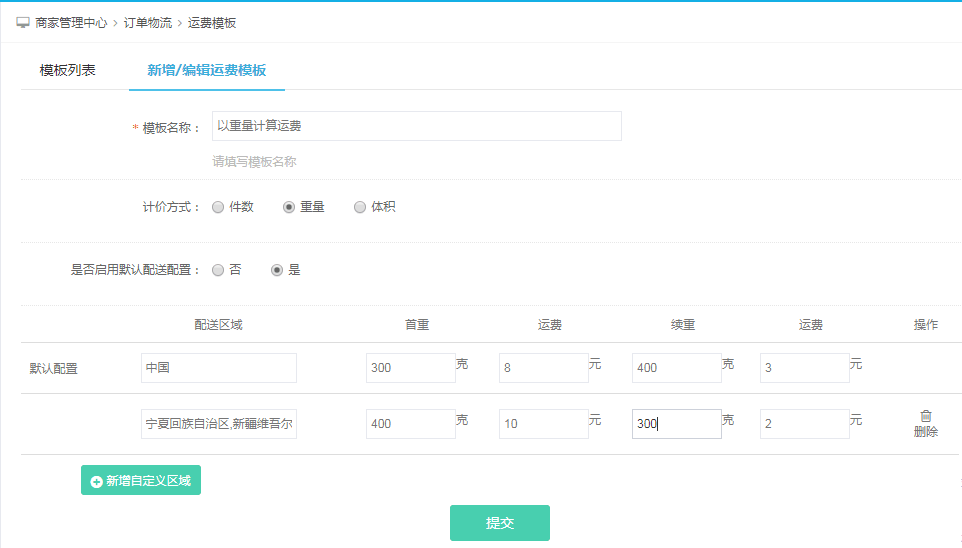This screenshot has width=962, height=548.
Task: Click the 模板名称 text field
Action: pos(416,126)
